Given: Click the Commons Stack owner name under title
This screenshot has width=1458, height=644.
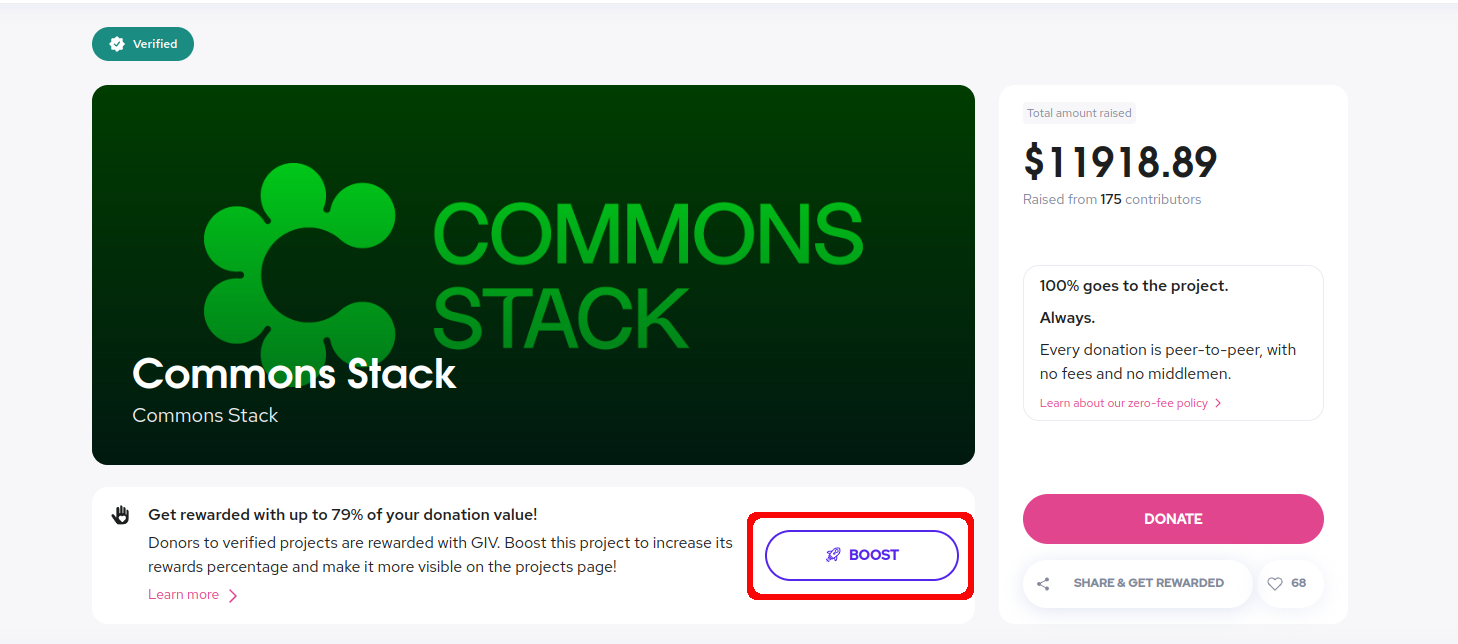Looking at the screenshot, I should [205, 416].
